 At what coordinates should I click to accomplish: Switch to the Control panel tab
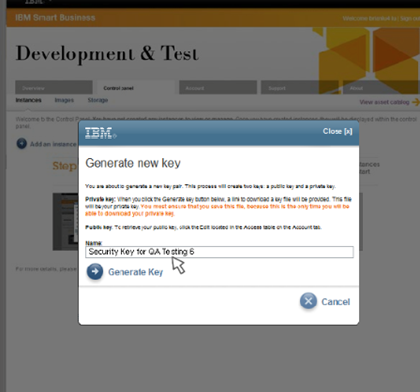pyautogui.click(x=135, y=87)
